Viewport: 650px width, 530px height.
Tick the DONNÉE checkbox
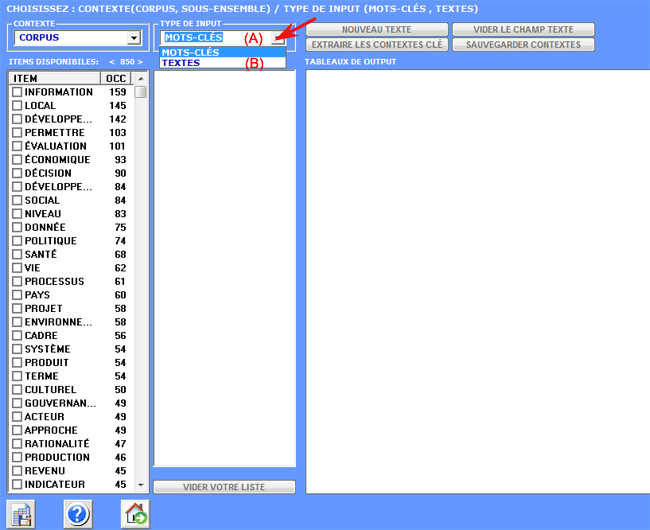(17, 227)
